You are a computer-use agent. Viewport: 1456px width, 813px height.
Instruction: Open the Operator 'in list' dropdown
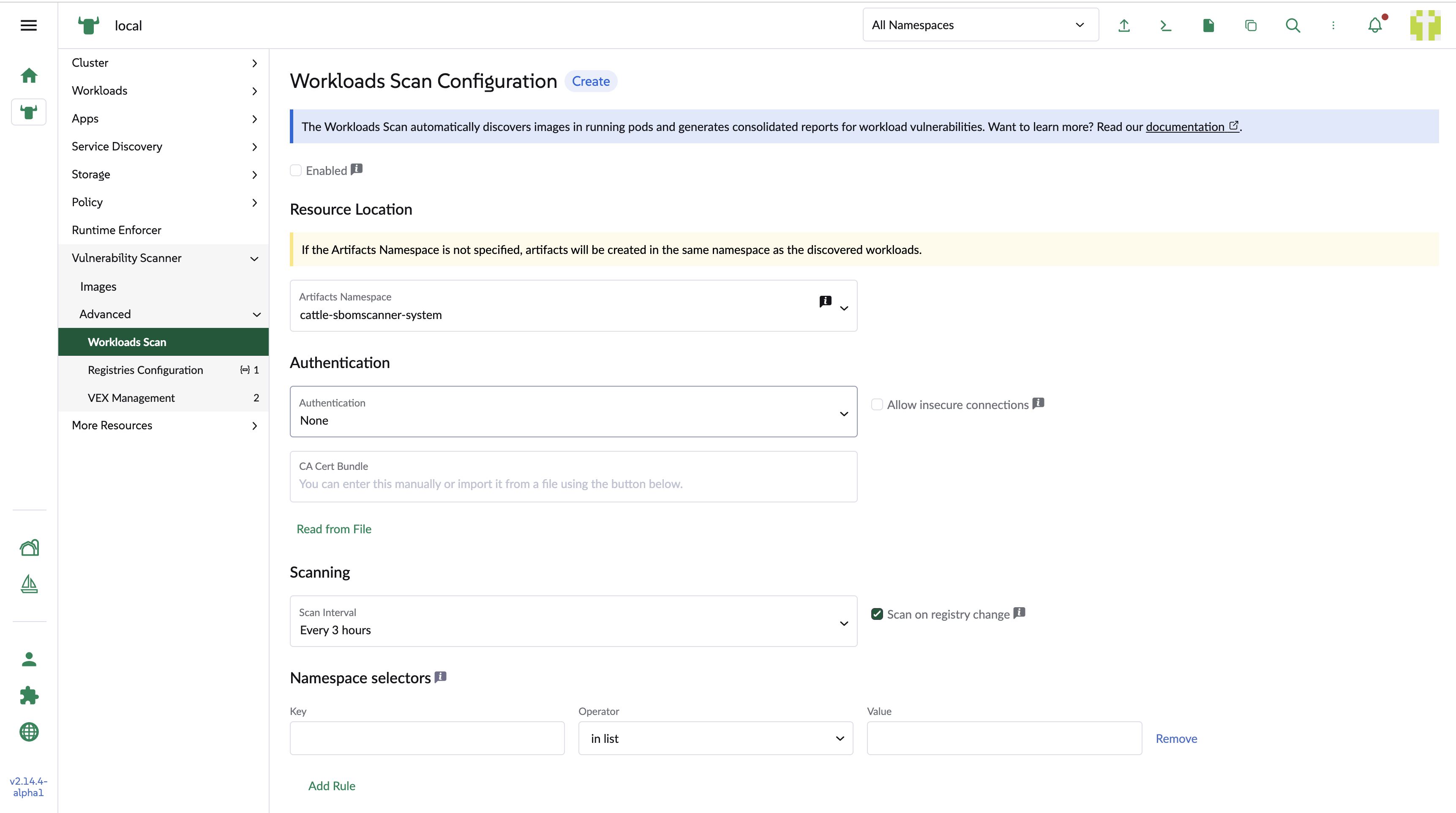tap(716, 738)
